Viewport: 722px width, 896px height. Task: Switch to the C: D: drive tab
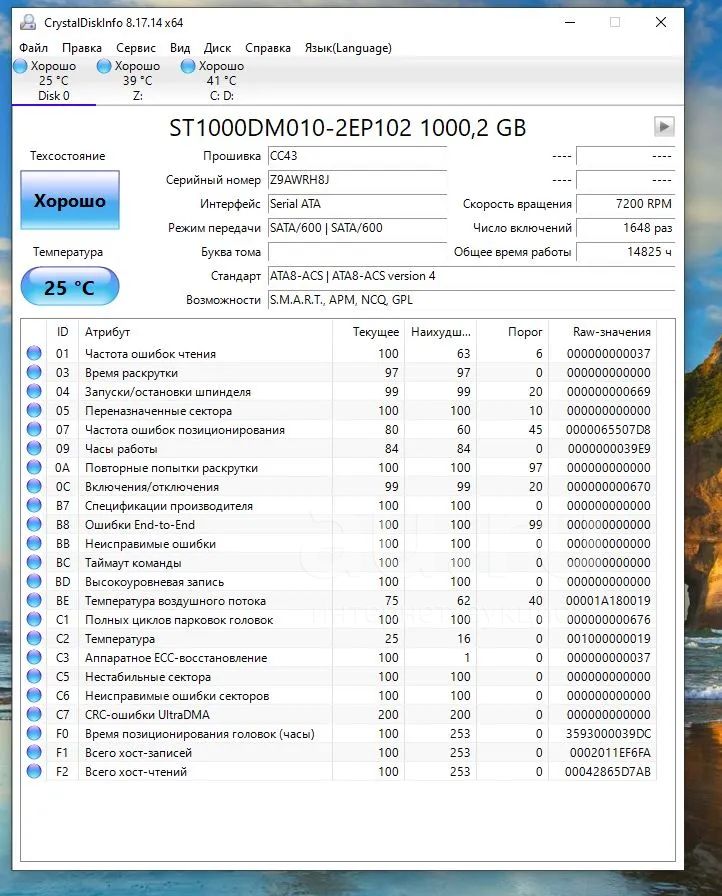tap(221, 81)
